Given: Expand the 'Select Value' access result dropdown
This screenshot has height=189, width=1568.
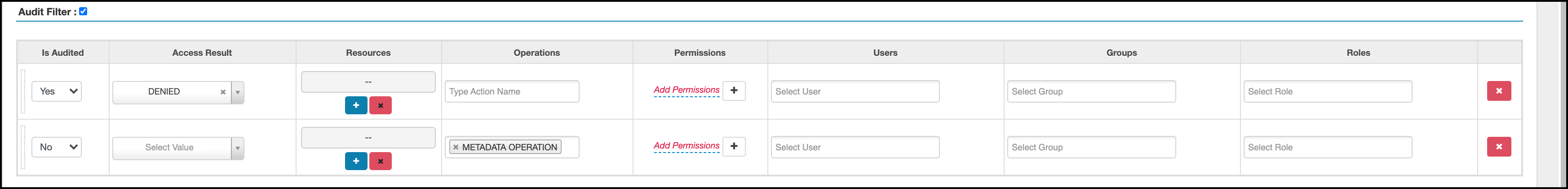Looking at the screenshot, I should click(x=238, y=148).
